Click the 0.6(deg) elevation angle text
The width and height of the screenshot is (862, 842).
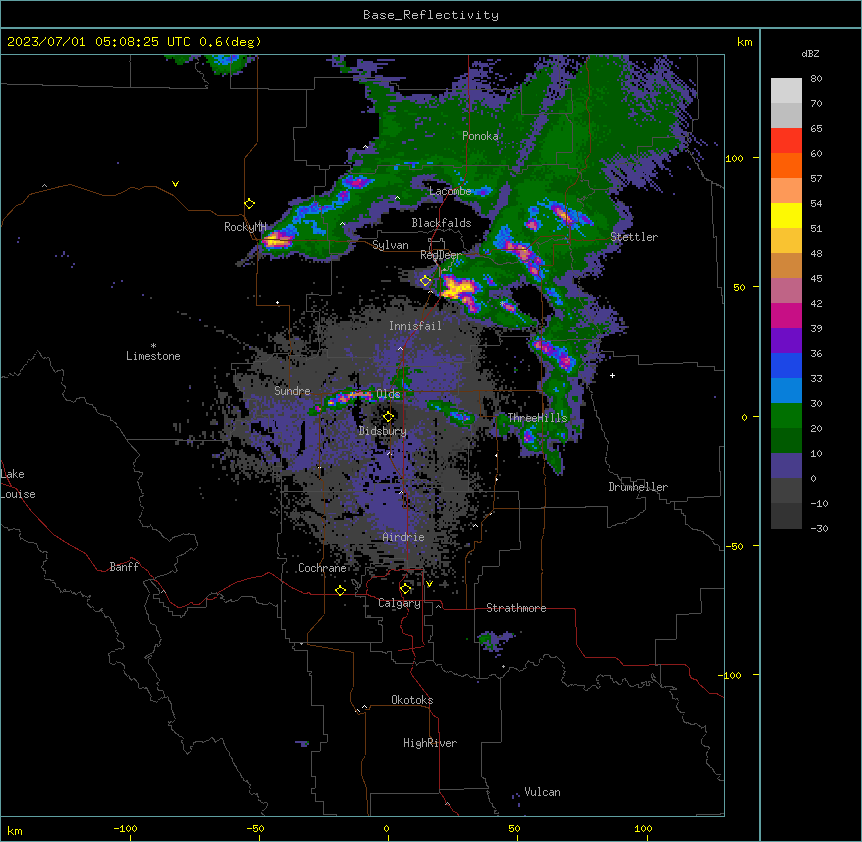click(x=230, y=42)
